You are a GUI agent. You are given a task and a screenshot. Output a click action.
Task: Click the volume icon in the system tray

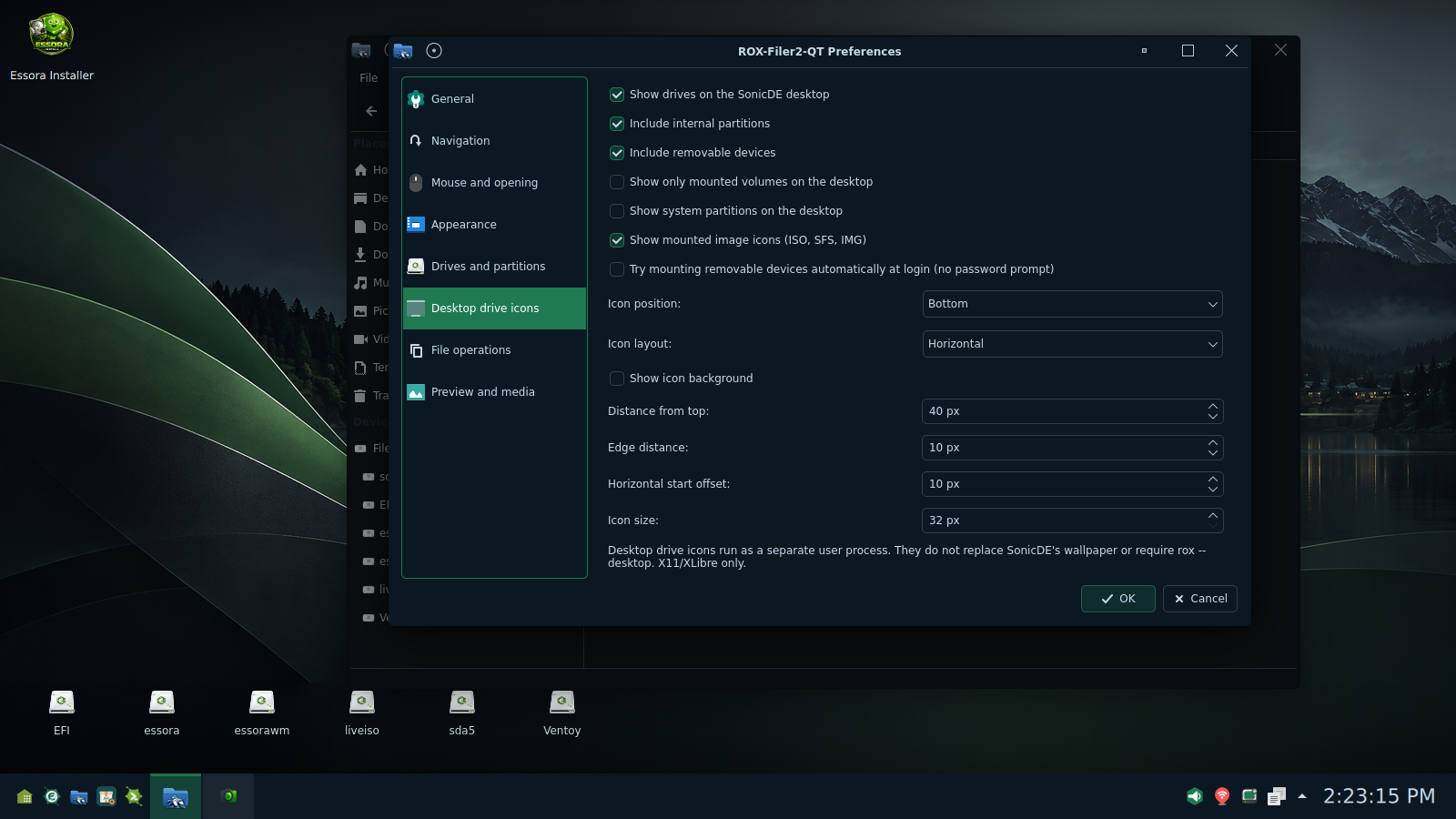click(x=1195, y=796)
